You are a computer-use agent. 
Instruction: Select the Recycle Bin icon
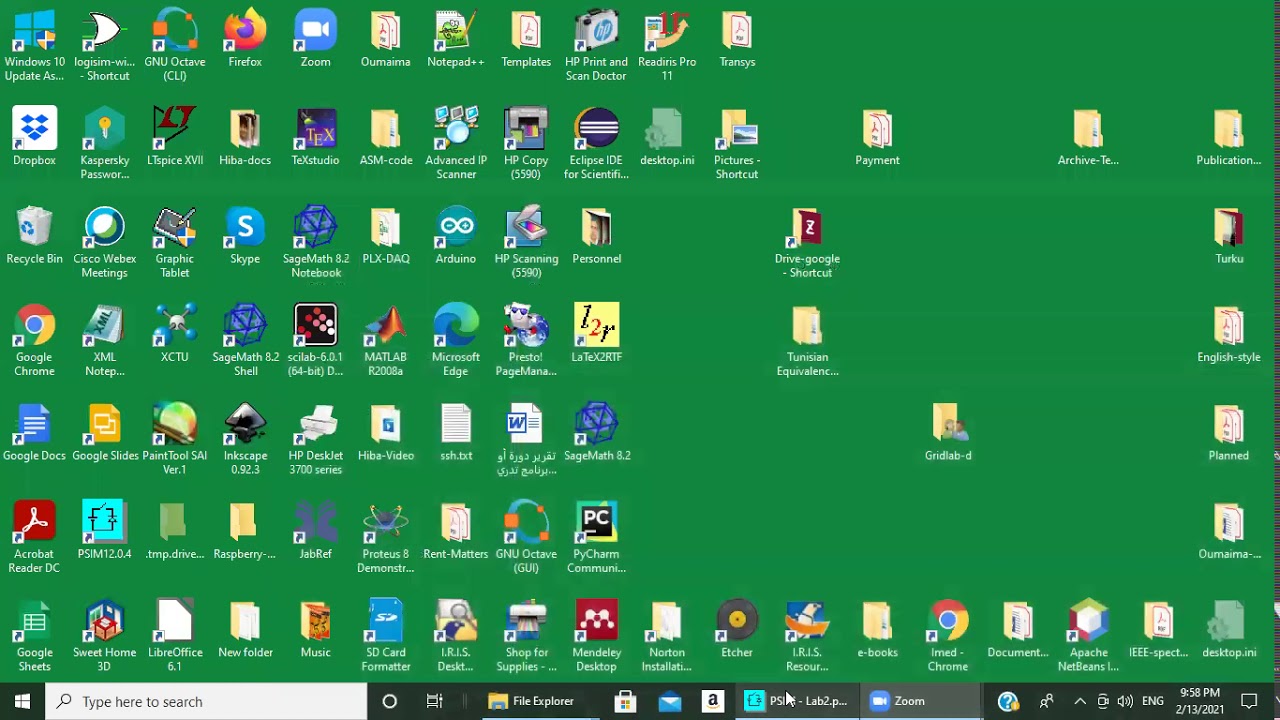click(34, 237)
